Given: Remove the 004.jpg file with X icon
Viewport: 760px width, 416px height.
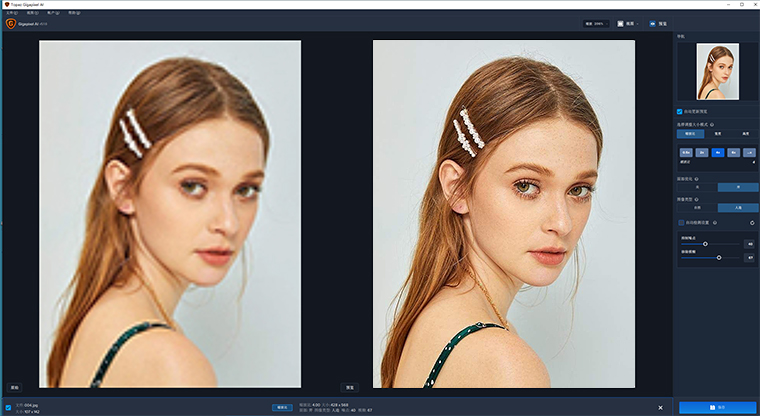Looking at the screenshot, I should (x=660, y=407).
